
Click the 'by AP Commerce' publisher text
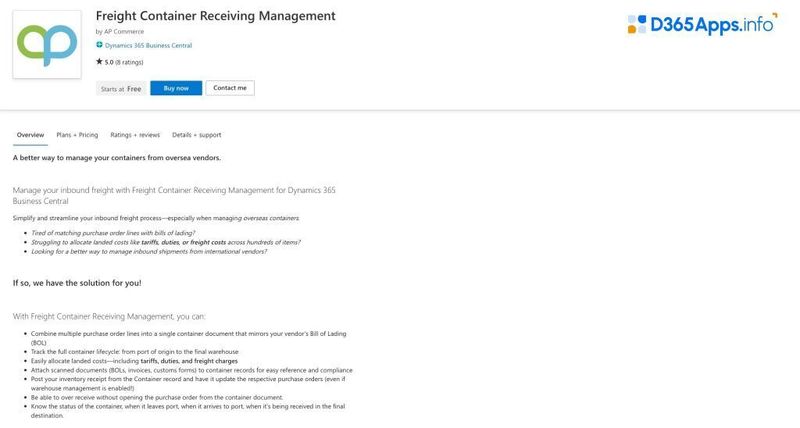[x=120, y=32]
